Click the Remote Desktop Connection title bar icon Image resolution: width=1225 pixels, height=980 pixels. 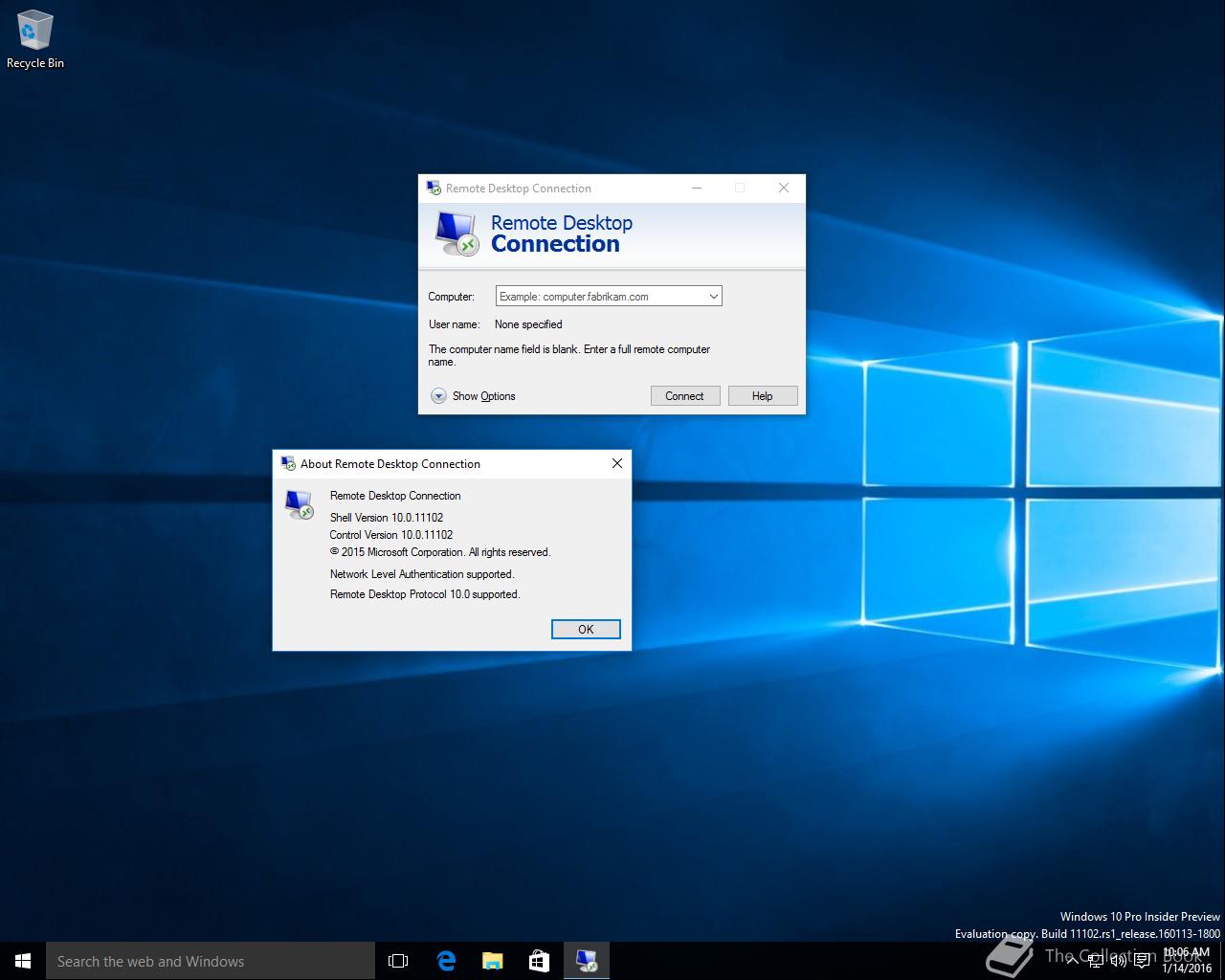click(x=434, y=188)
